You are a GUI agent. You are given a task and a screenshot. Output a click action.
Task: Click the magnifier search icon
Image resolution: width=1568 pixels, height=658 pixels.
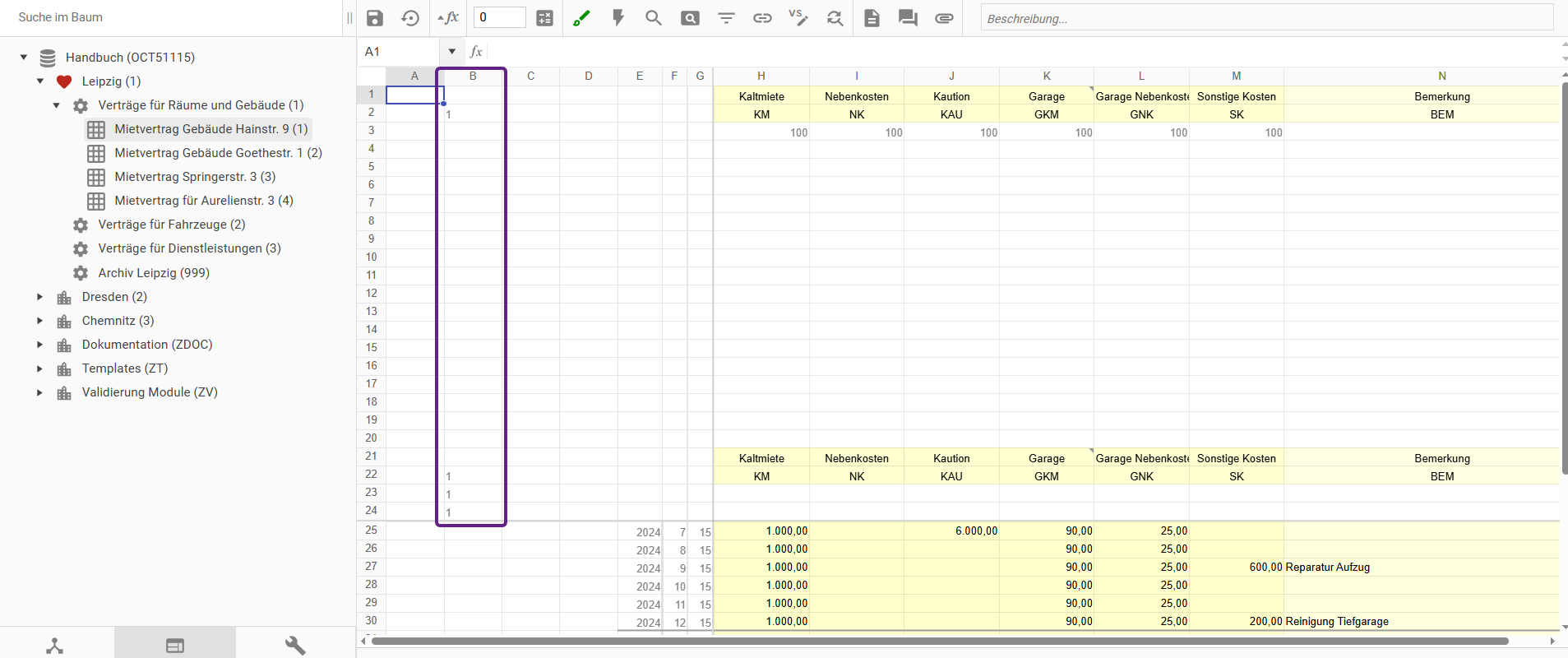click(x=654, y=18)
